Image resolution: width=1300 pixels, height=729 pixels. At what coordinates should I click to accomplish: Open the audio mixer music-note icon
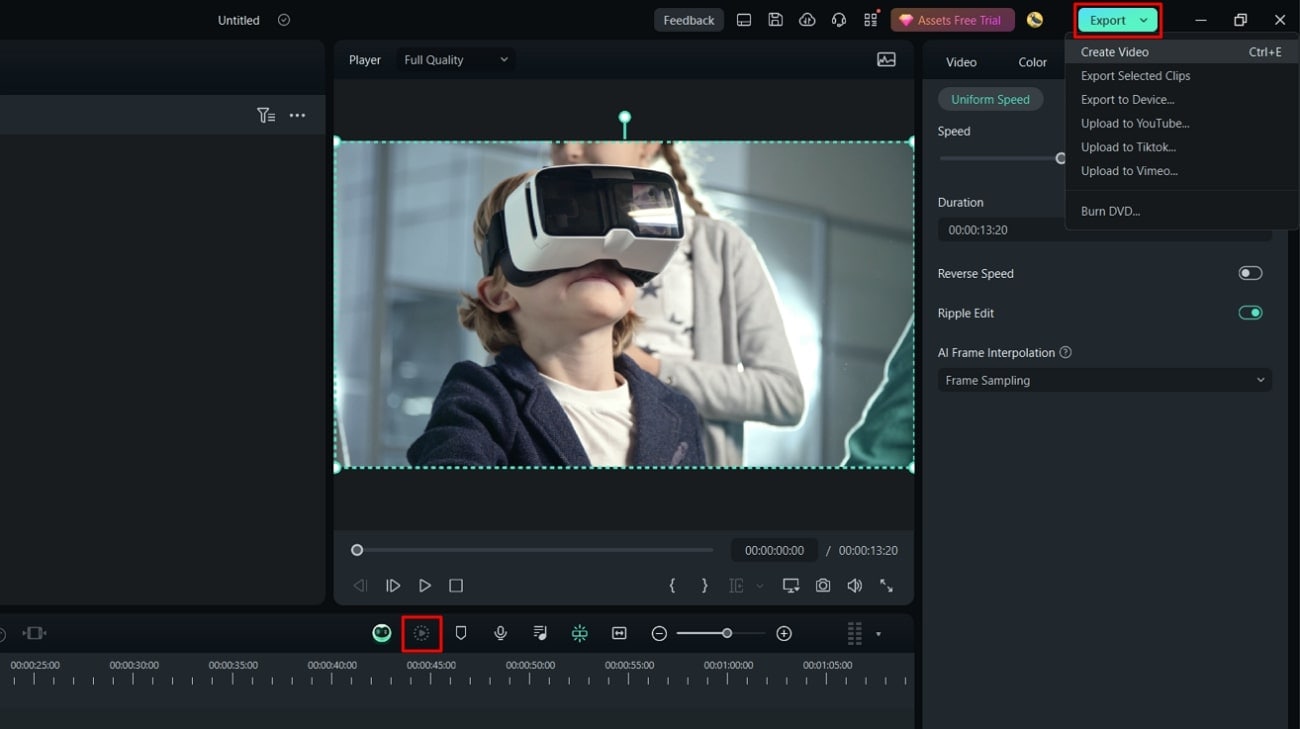[540, 633]
